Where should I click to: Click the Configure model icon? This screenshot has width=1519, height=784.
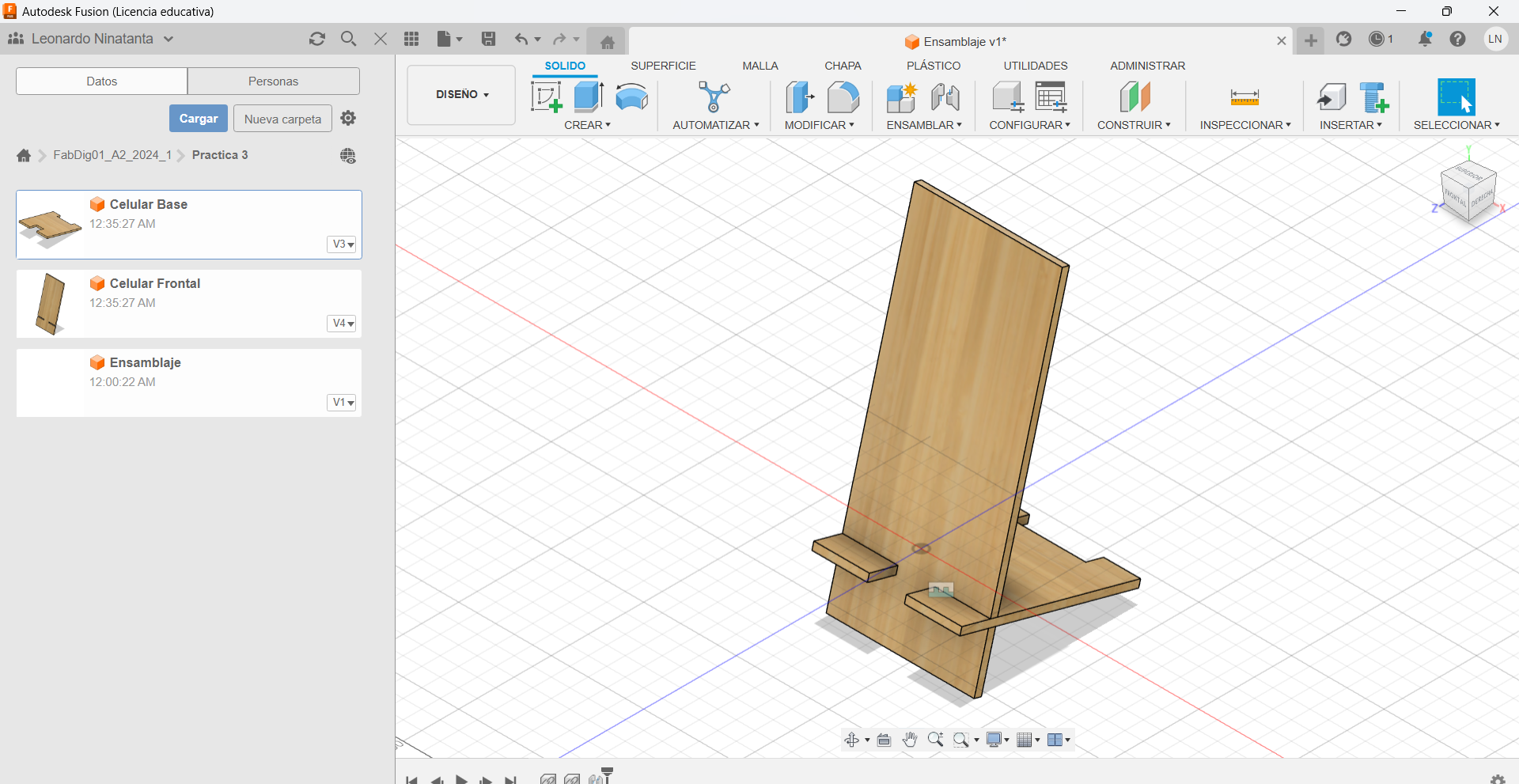[1008, 97]
